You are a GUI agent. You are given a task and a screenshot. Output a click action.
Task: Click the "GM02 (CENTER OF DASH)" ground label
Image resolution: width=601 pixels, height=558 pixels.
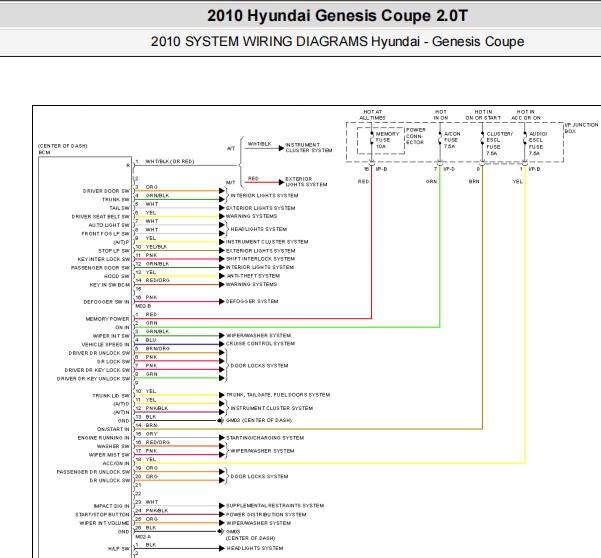pyautogui.click(x=259, y=420)
